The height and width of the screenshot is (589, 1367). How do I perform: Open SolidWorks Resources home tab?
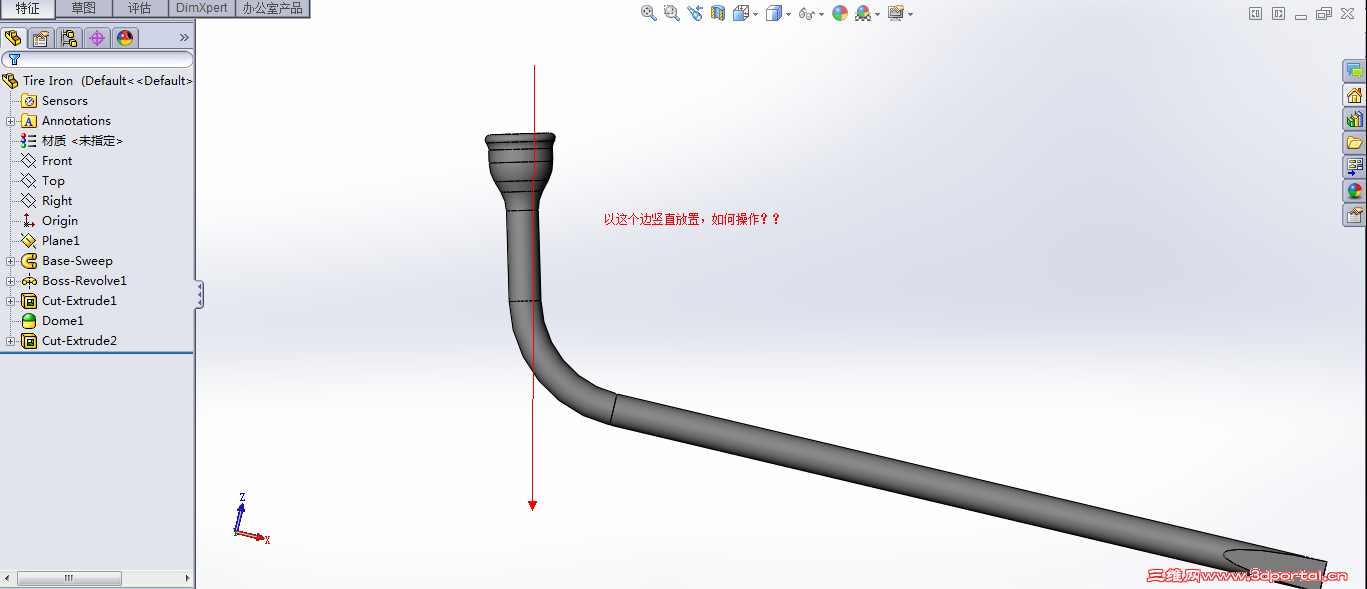(x=1354, y=95)
